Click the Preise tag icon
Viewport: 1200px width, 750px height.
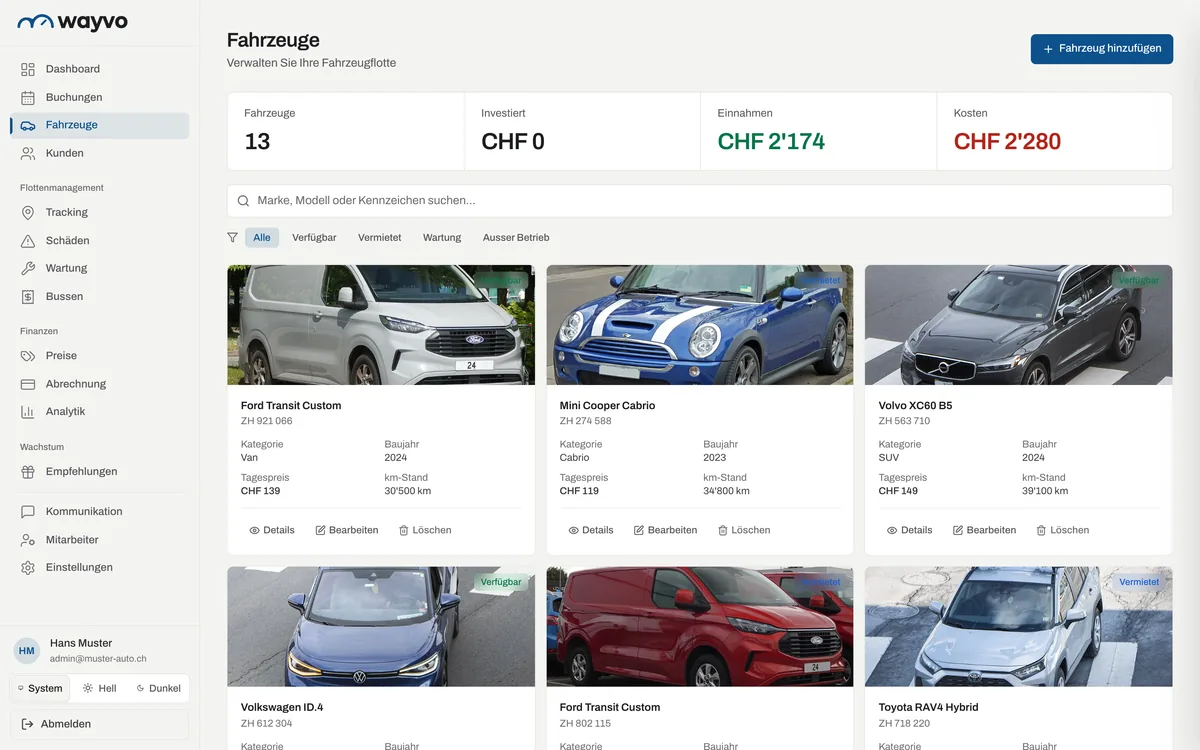(28, 356)
